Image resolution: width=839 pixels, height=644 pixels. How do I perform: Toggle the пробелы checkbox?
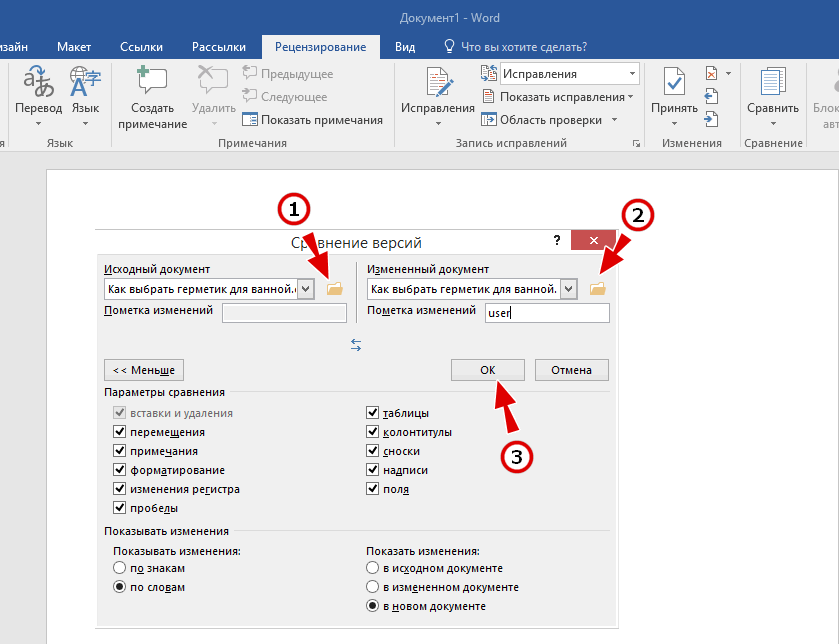coord(119,508)
